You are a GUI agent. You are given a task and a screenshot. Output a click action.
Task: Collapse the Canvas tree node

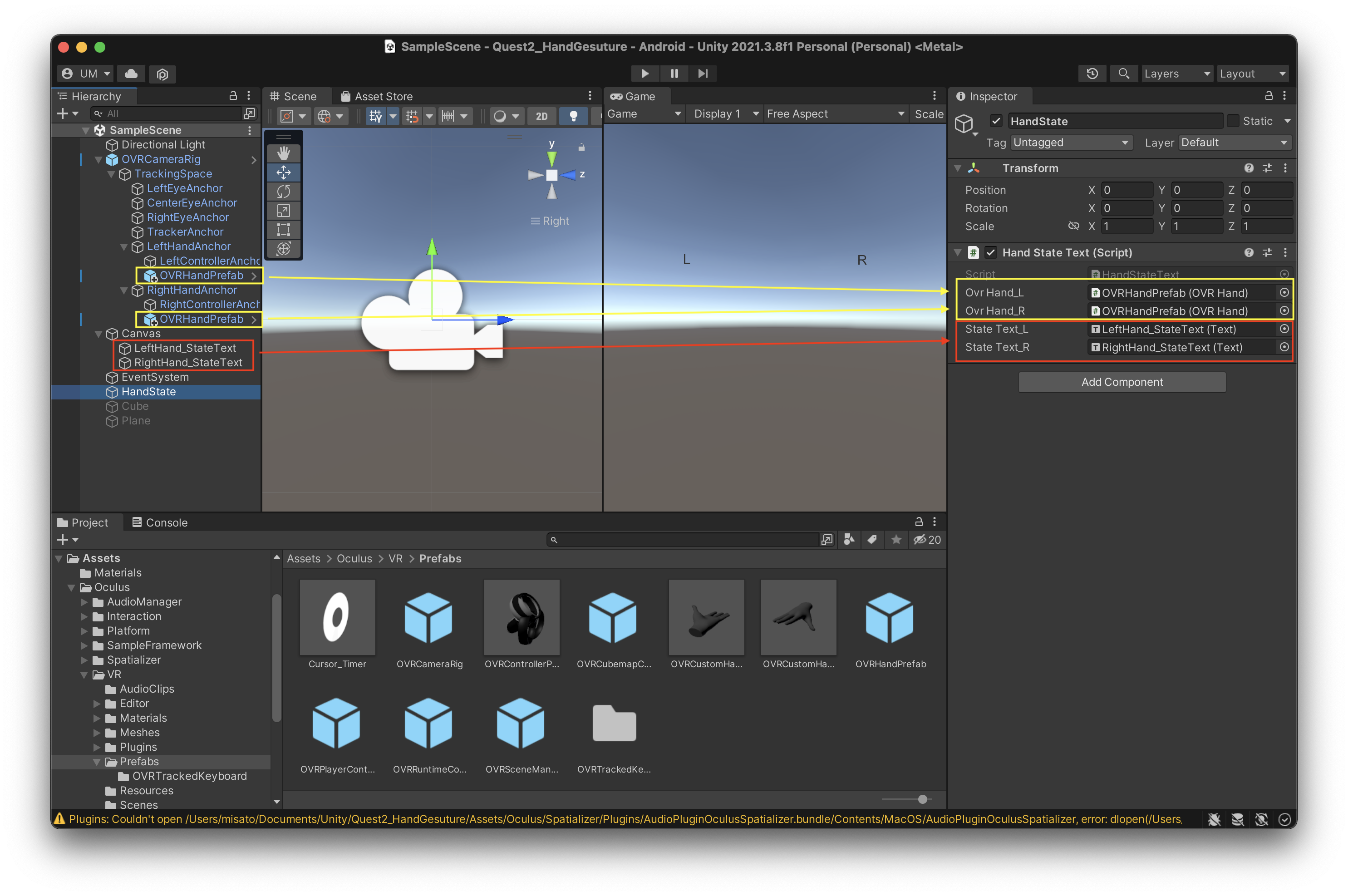coord(98,334)
